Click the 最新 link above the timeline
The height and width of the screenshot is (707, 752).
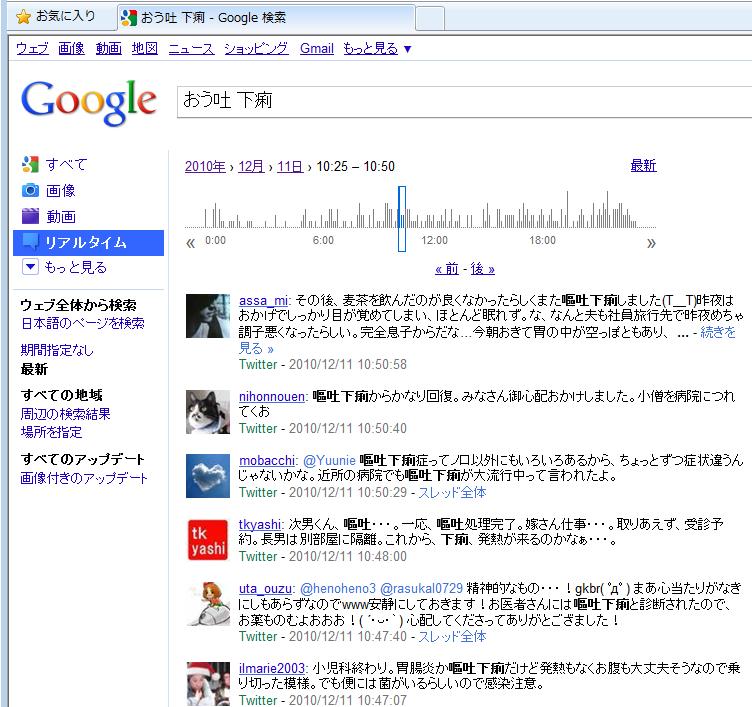[644, 165]
